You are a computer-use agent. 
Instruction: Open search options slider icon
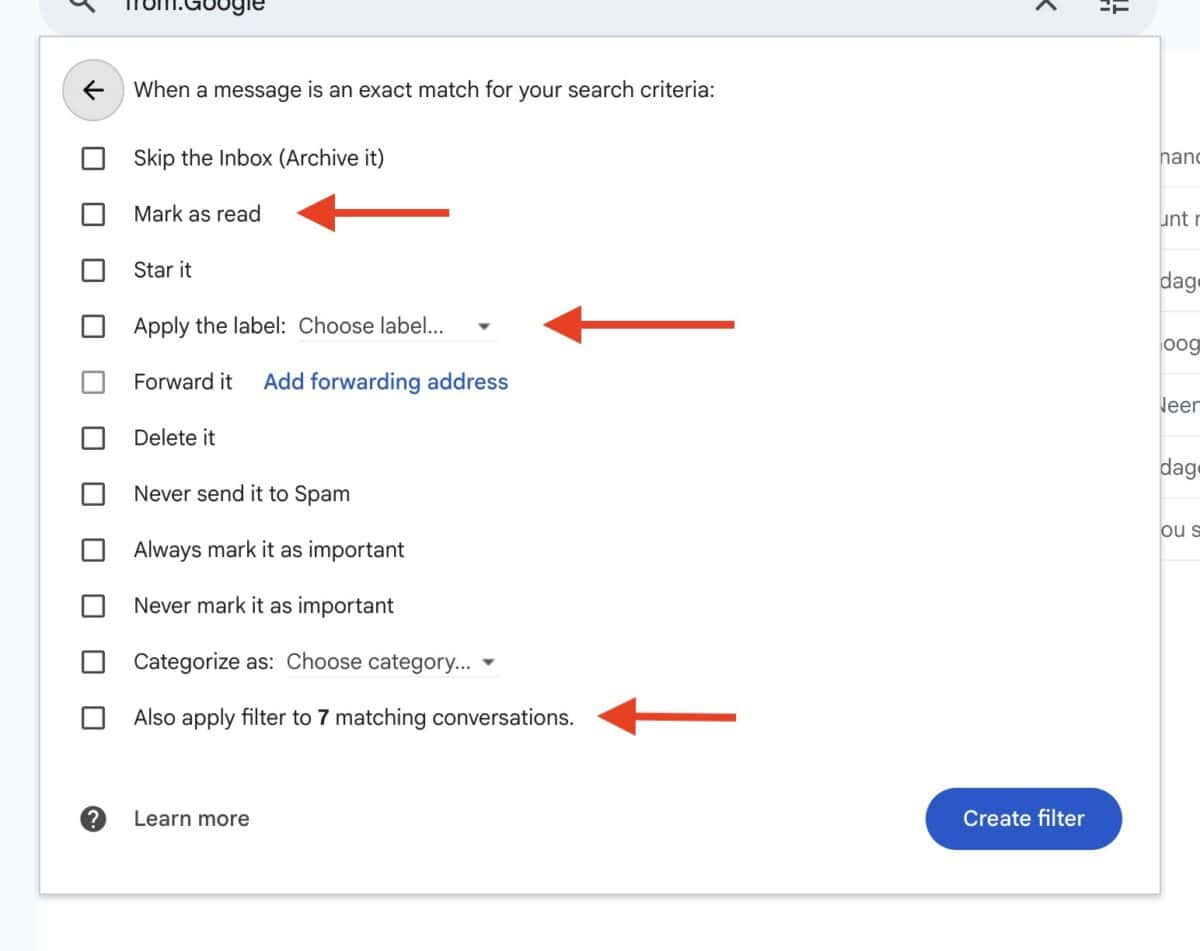[1113, 5]
